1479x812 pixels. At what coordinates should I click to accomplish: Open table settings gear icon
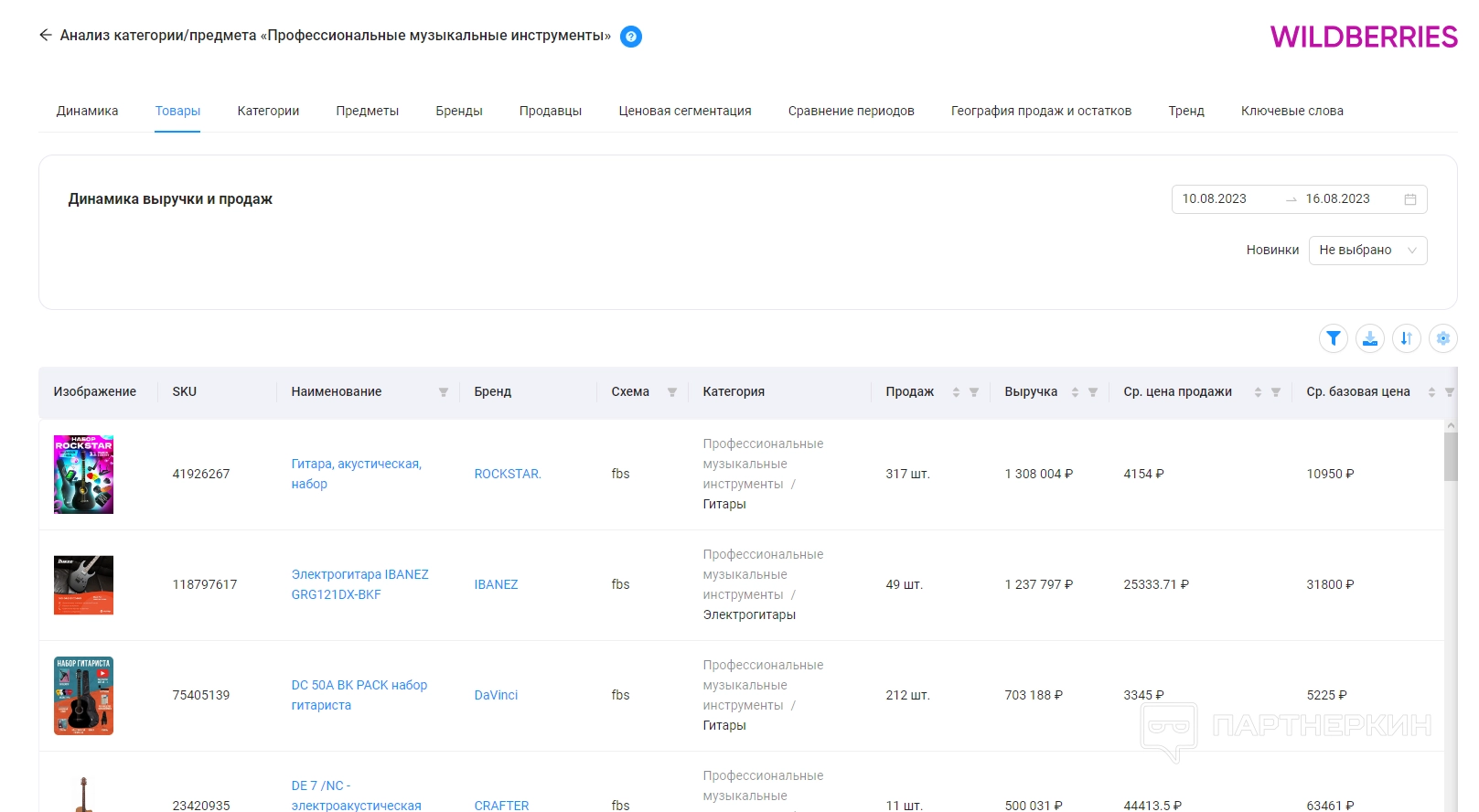point(1442,338)
